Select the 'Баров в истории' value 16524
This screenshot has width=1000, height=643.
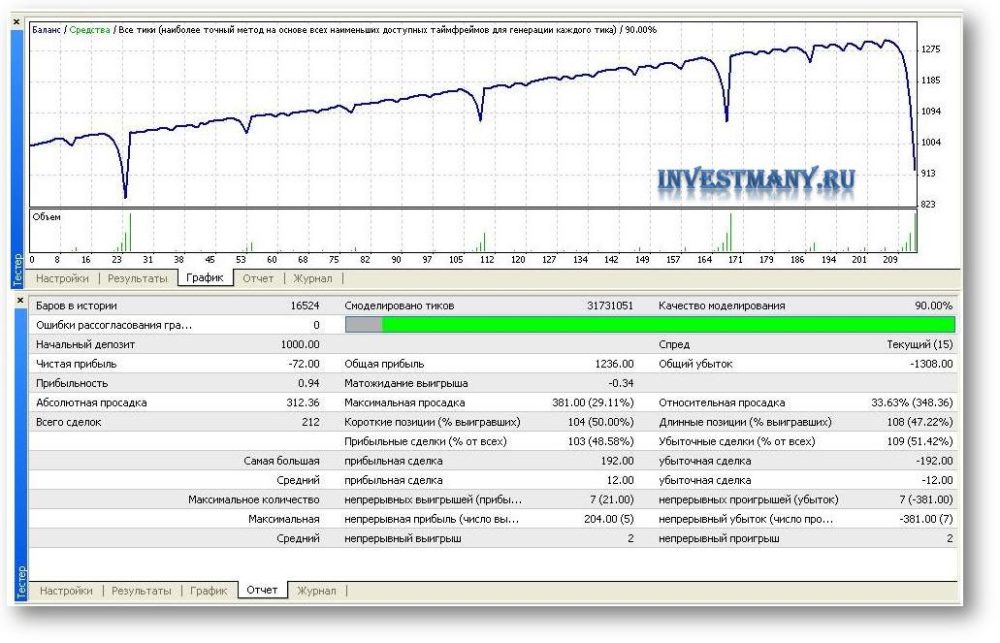[x=305, y=306]
